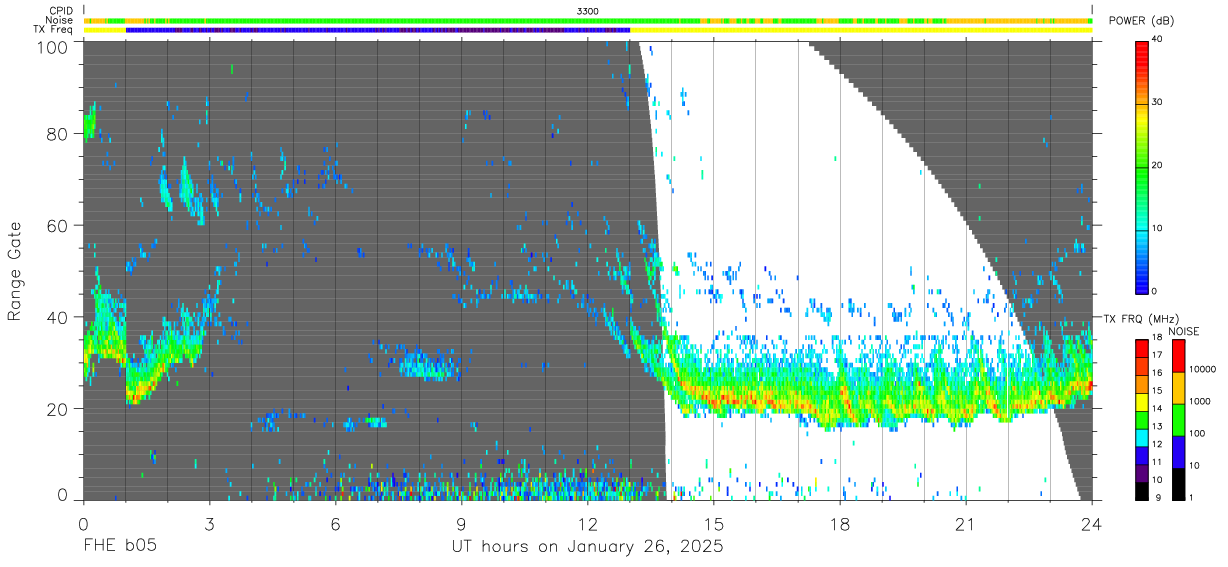Image resolution: width=1228 pixels, height=567 pixels.
Task: Click the orange NOISE swatch between 1000 and 10000
Action: tap(1177, 387)
